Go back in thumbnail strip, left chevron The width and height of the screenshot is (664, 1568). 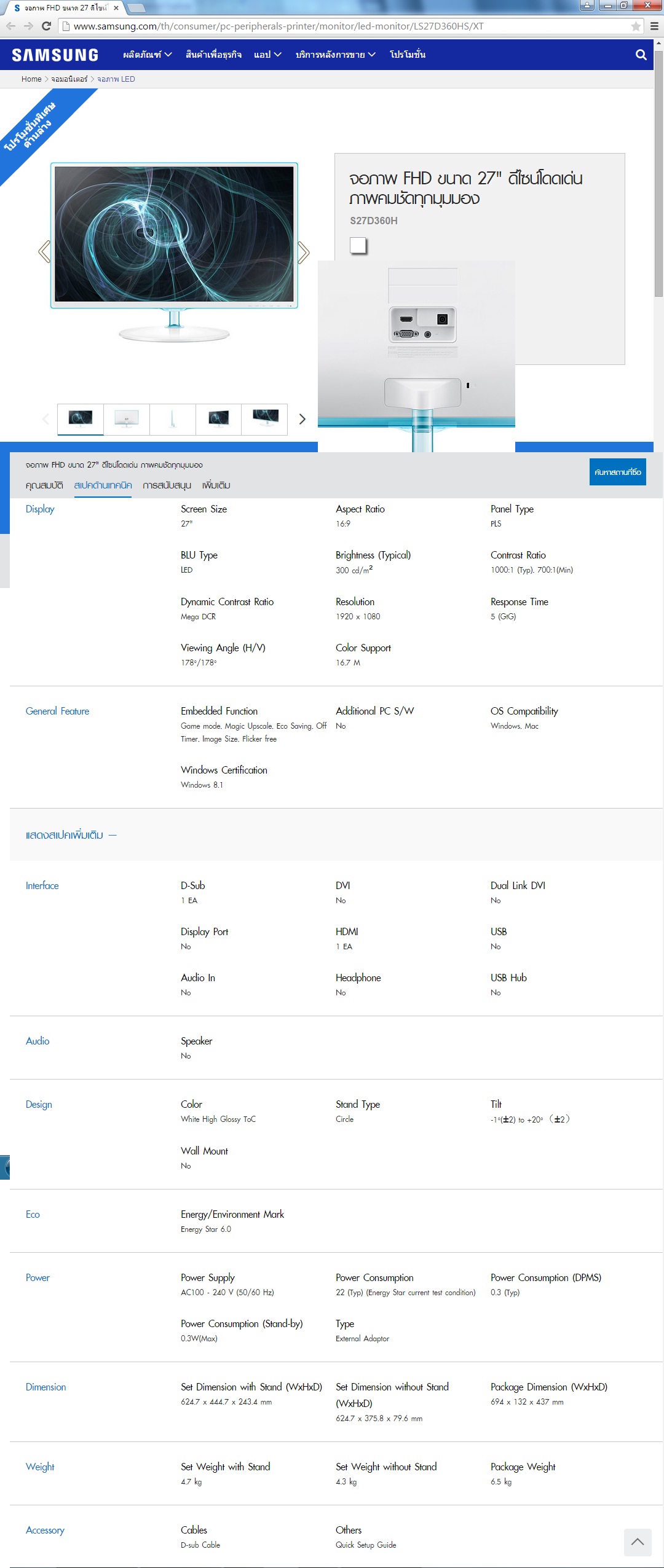[x=45, y=419]
